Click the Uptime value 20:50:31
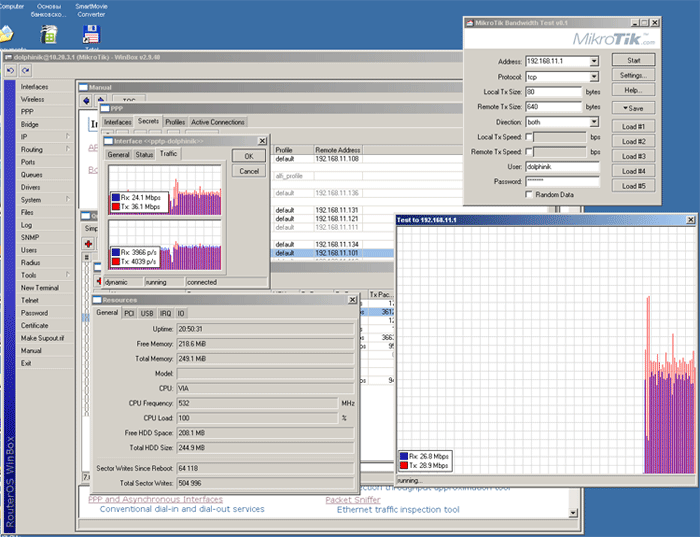700x537 pixels. [x=266, y=329]
